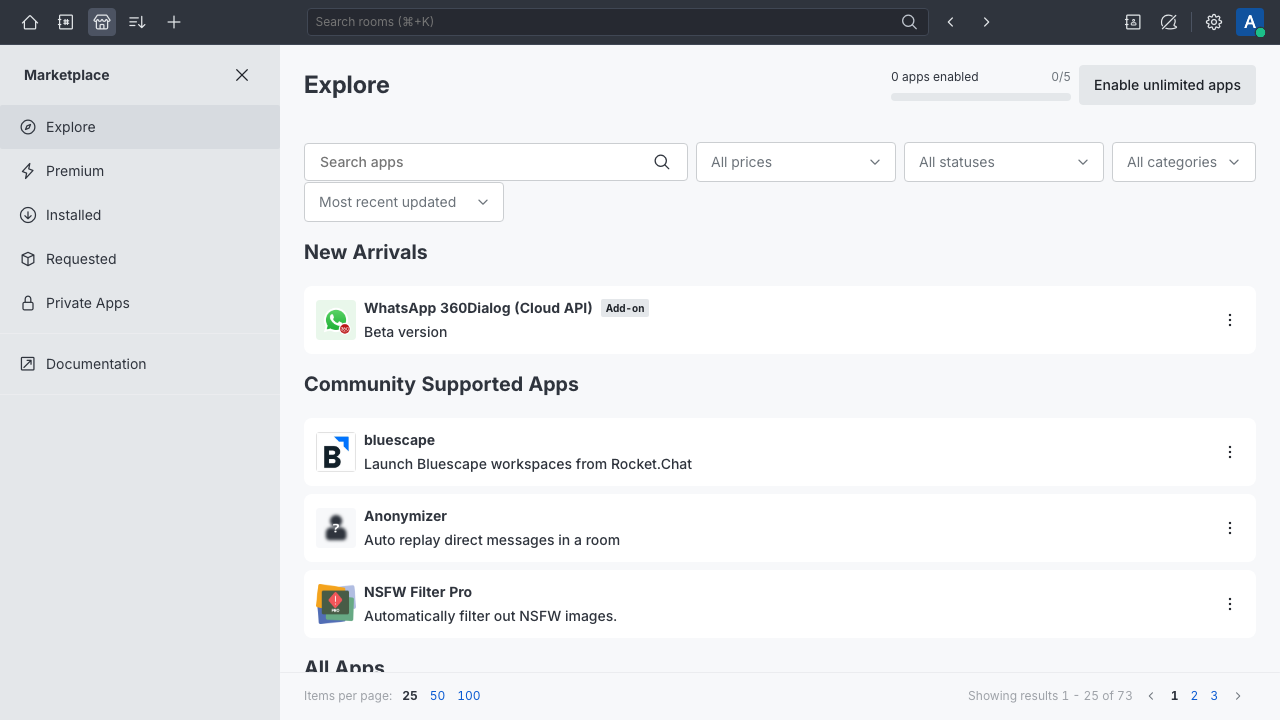Screen dimensions: 1280x720
Task: Click the Enable unlimited apps button
Action: [1167, 85]
